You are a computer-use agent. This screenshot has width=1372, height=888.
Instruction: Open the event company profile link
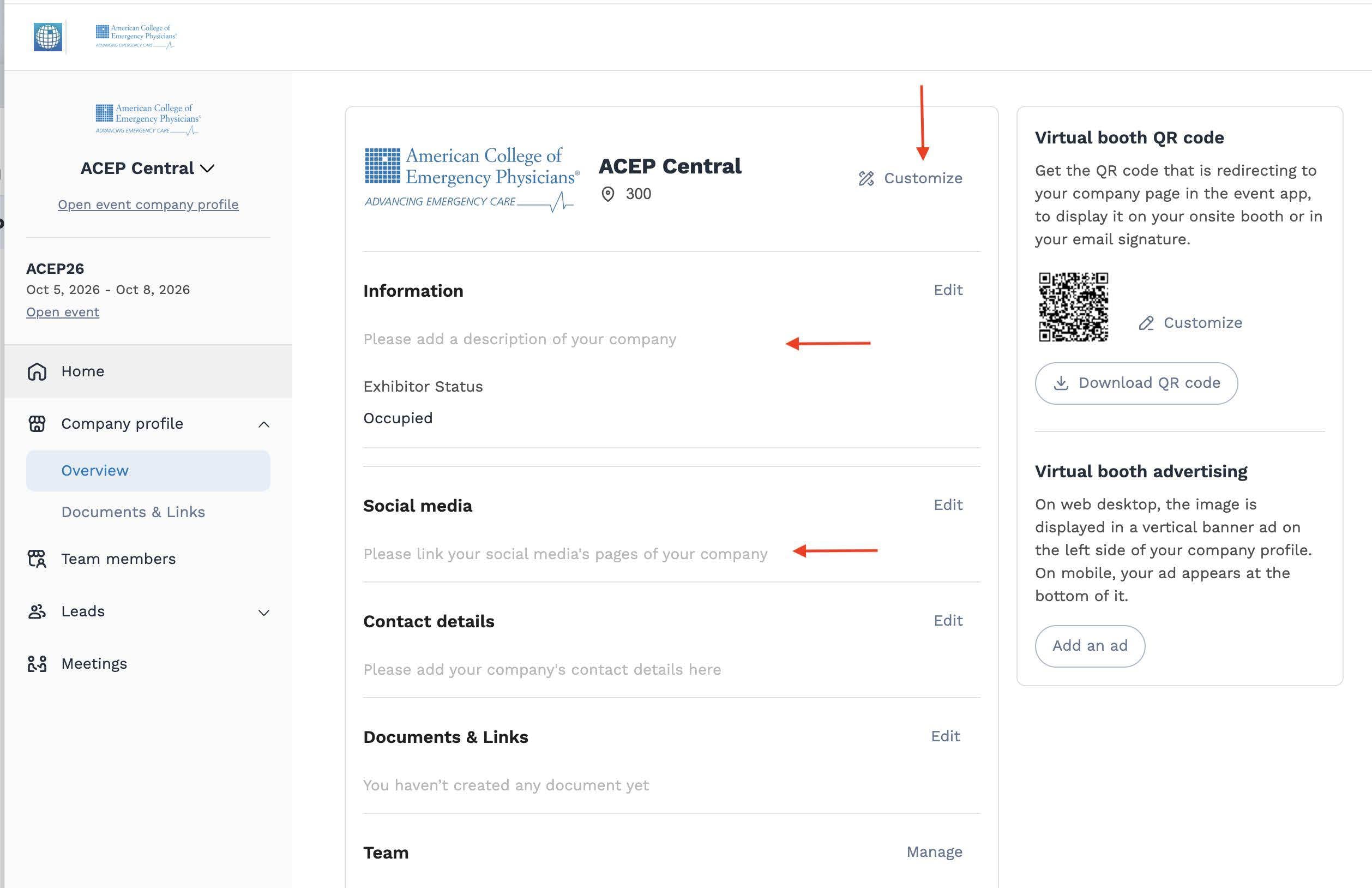click(x=148, y=205)
